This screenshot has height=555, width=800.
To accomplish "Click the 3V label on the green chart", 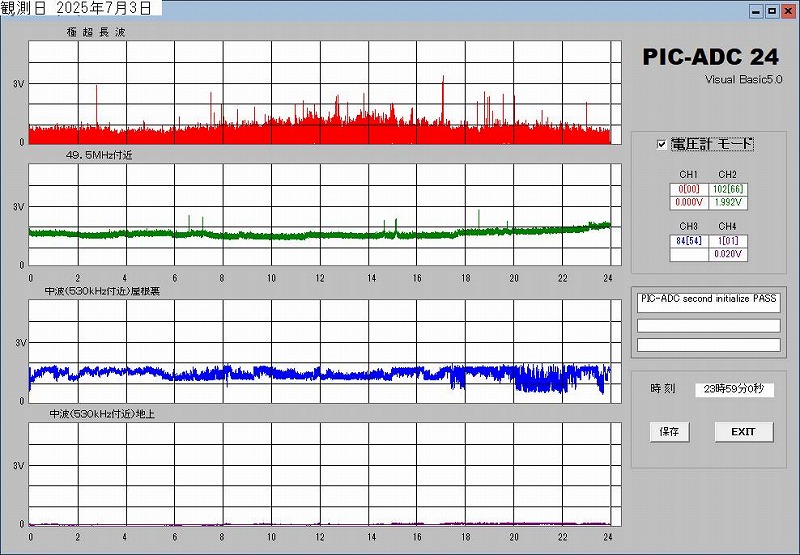I will pos(18,207).
